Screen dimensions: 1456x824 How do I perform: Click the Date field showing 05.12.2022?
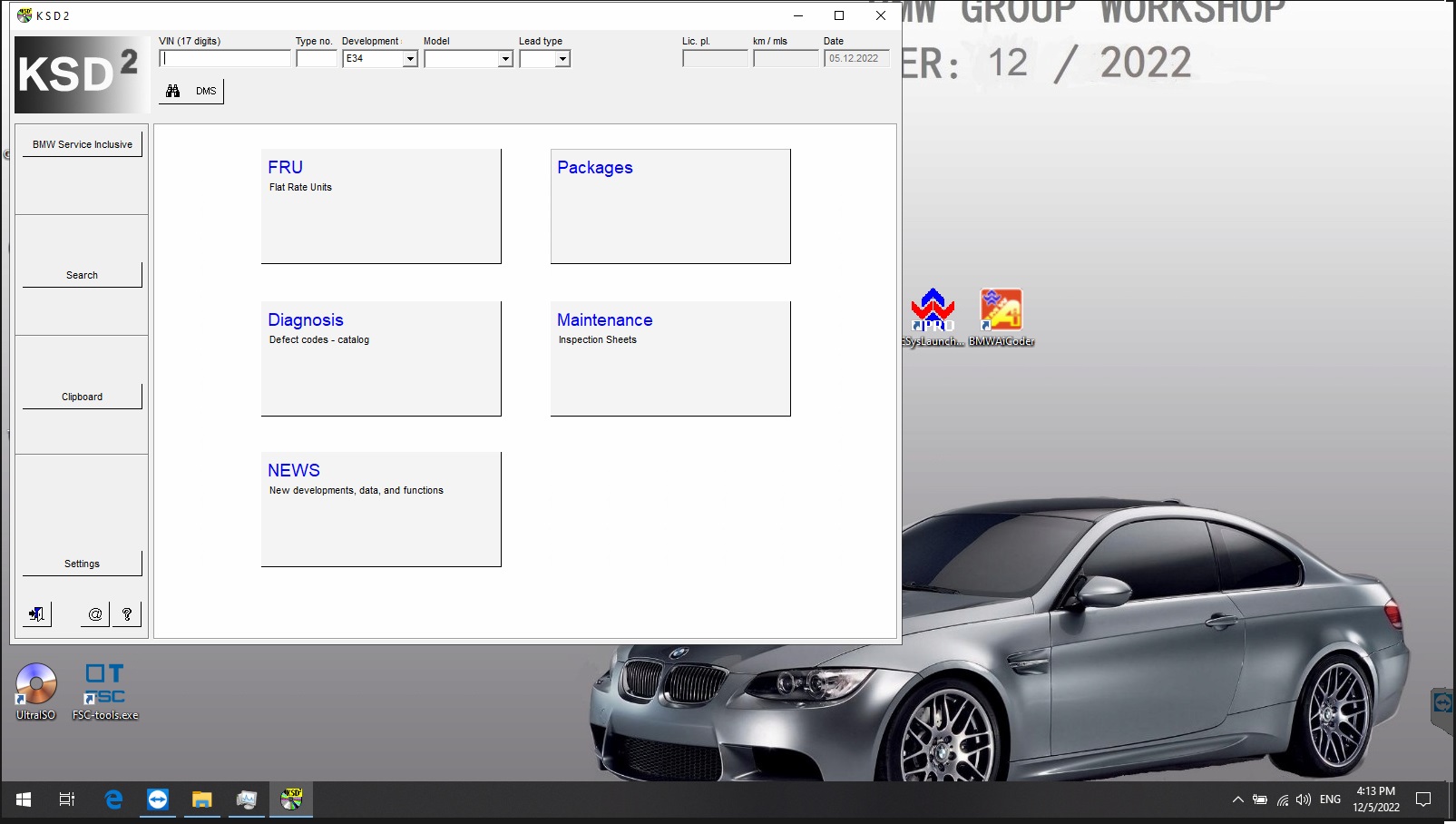coord(856,58)
